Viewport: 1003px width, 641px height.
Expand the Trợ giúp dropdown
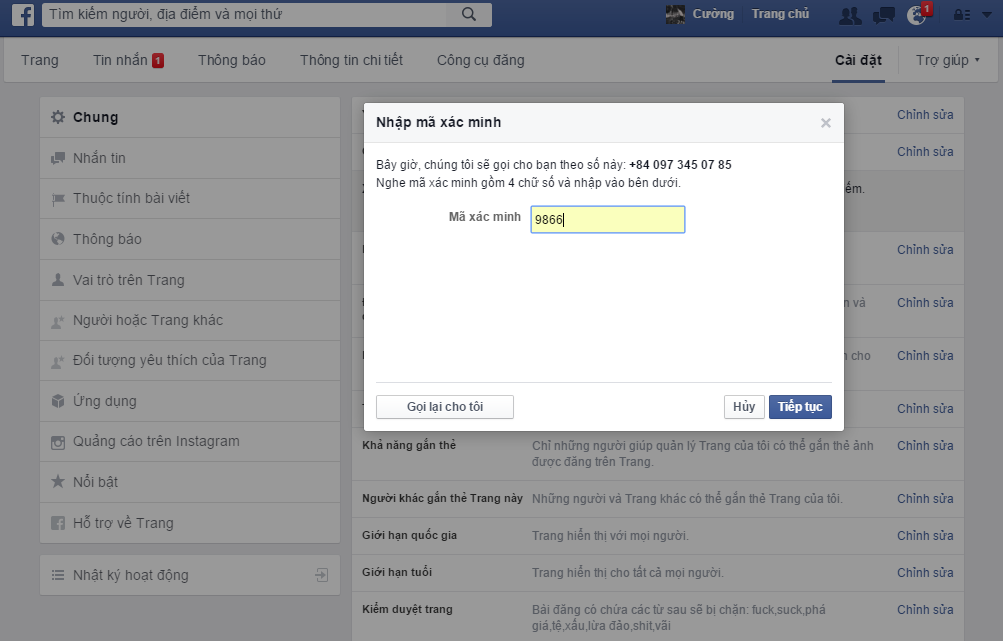(948, 60)
